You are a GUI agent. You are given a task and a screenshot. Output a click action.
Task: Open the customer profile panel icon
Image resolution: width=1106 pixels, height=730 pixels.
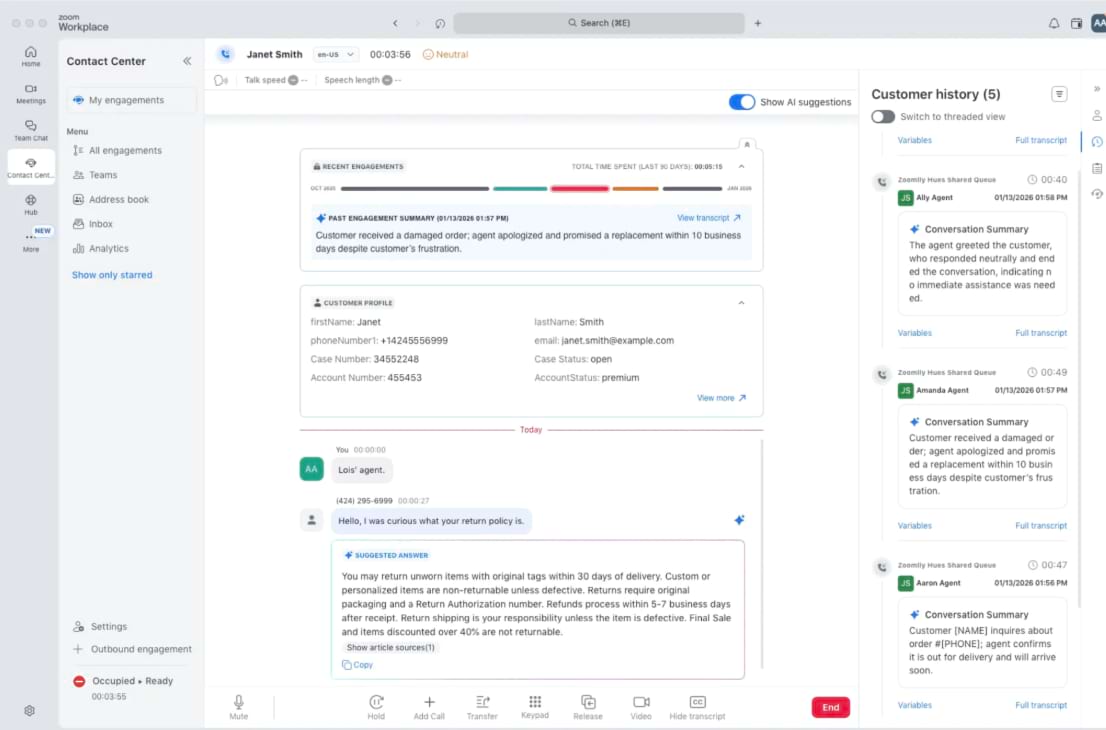point(1096,115)
